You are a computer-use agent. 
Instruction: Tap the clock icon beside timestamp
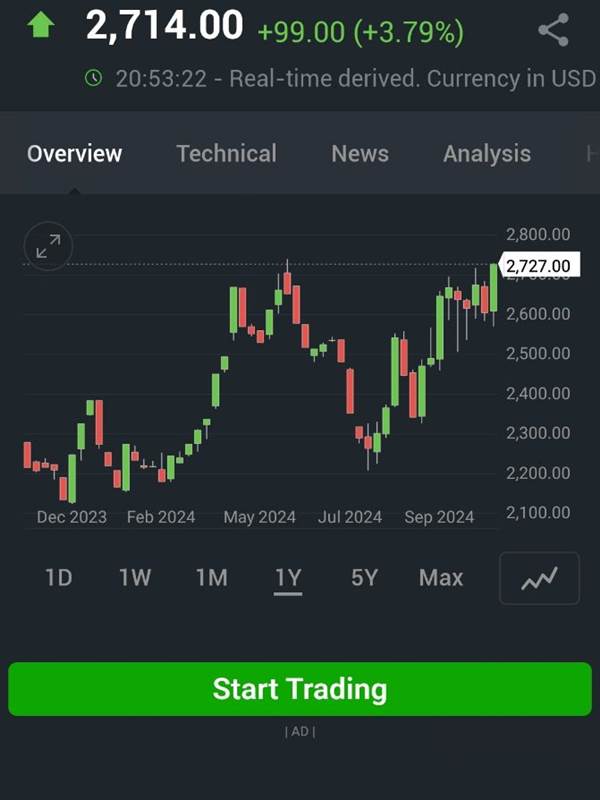pyautogui.click(x=93, y=78)
